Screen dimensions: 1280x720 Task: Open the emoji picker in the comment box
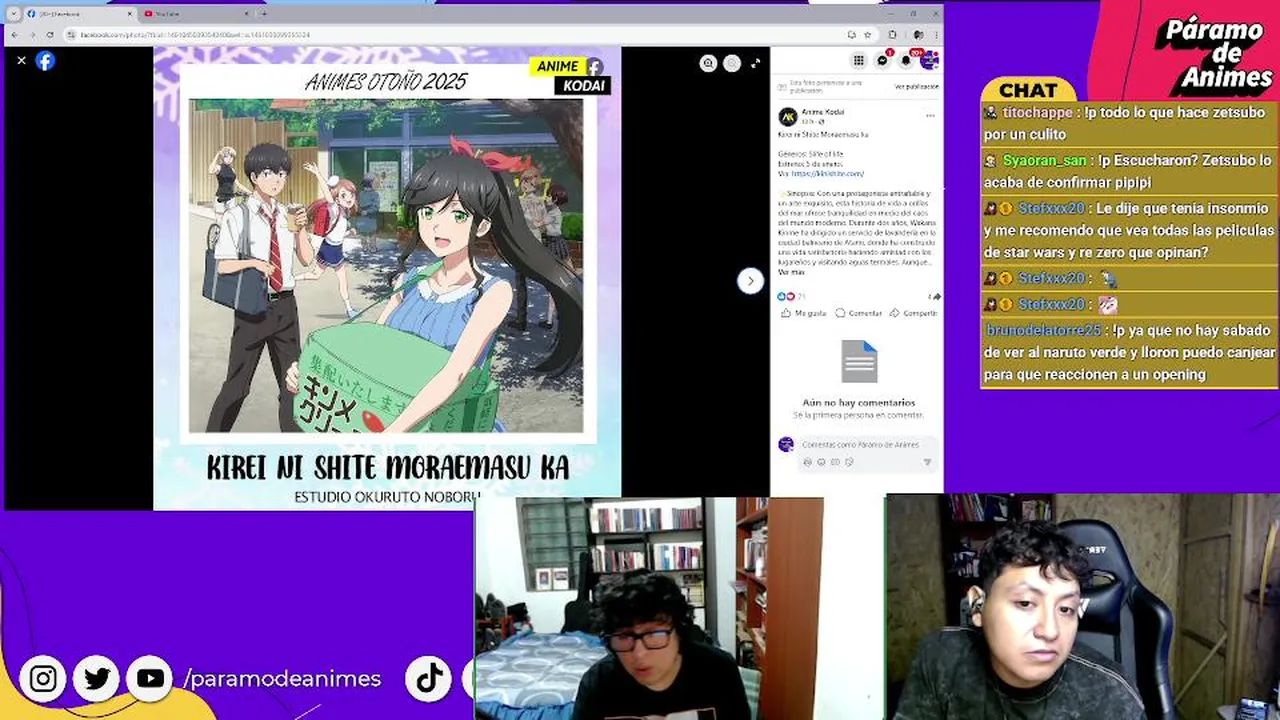821,462
